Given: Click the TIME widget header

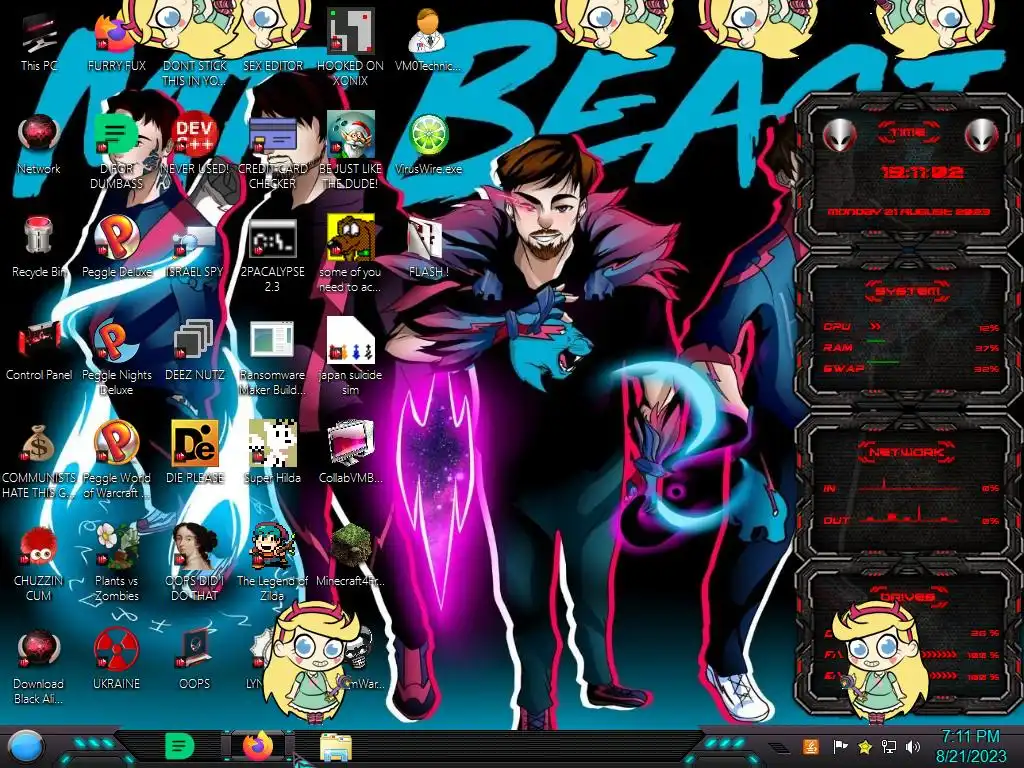Looking at the screenshot, I should [x=908, y=132].
